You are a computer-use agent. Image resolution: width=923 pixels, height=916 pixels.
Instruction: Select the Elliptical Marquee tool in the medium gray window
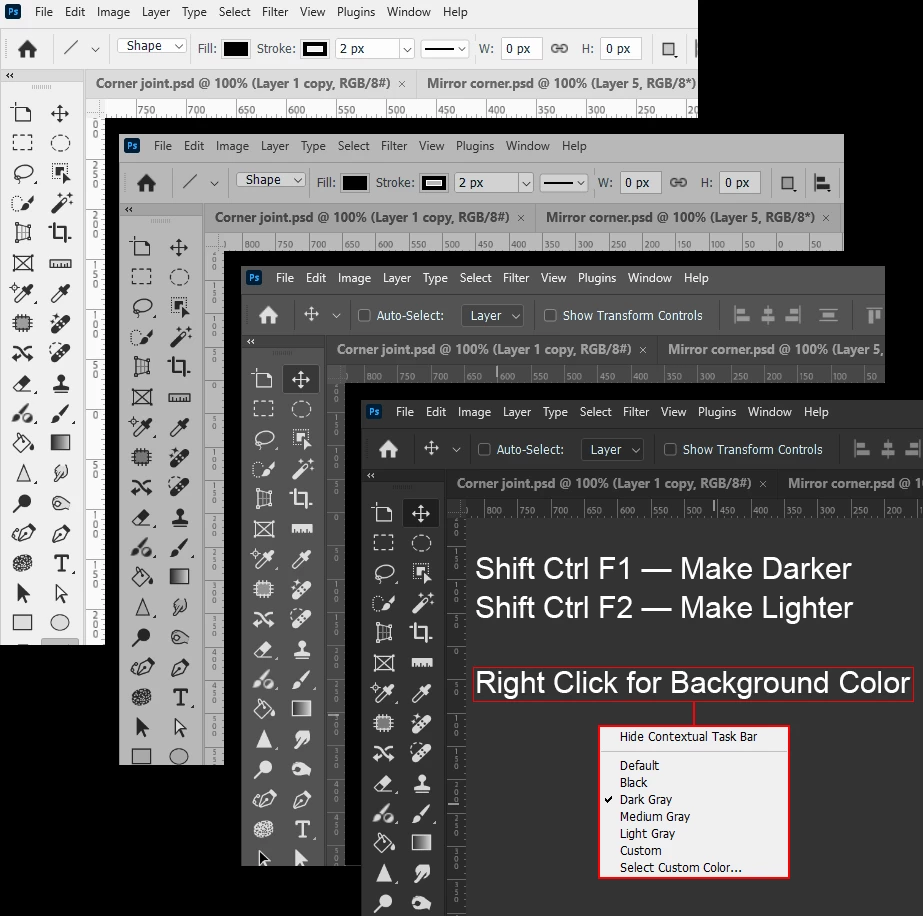tap(301, 409)
